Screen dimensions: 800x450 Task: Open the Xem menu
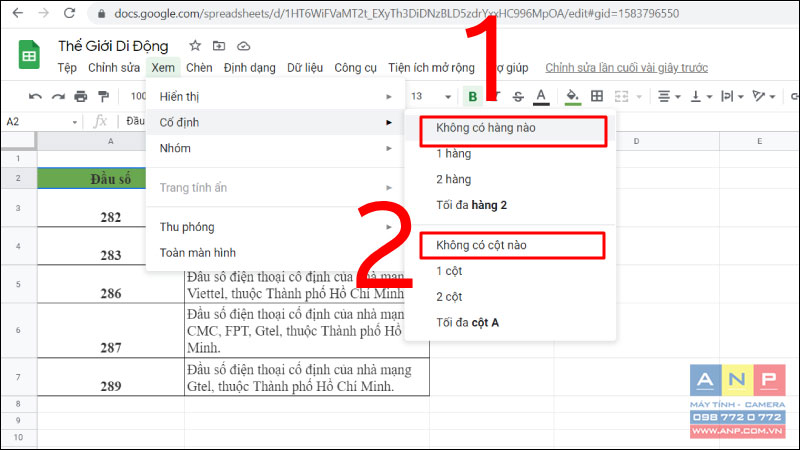(163, 68)
